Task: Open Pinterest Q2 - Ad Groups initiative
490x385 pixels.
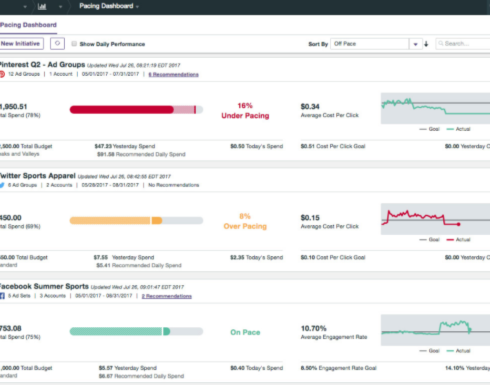Action: 42,65
